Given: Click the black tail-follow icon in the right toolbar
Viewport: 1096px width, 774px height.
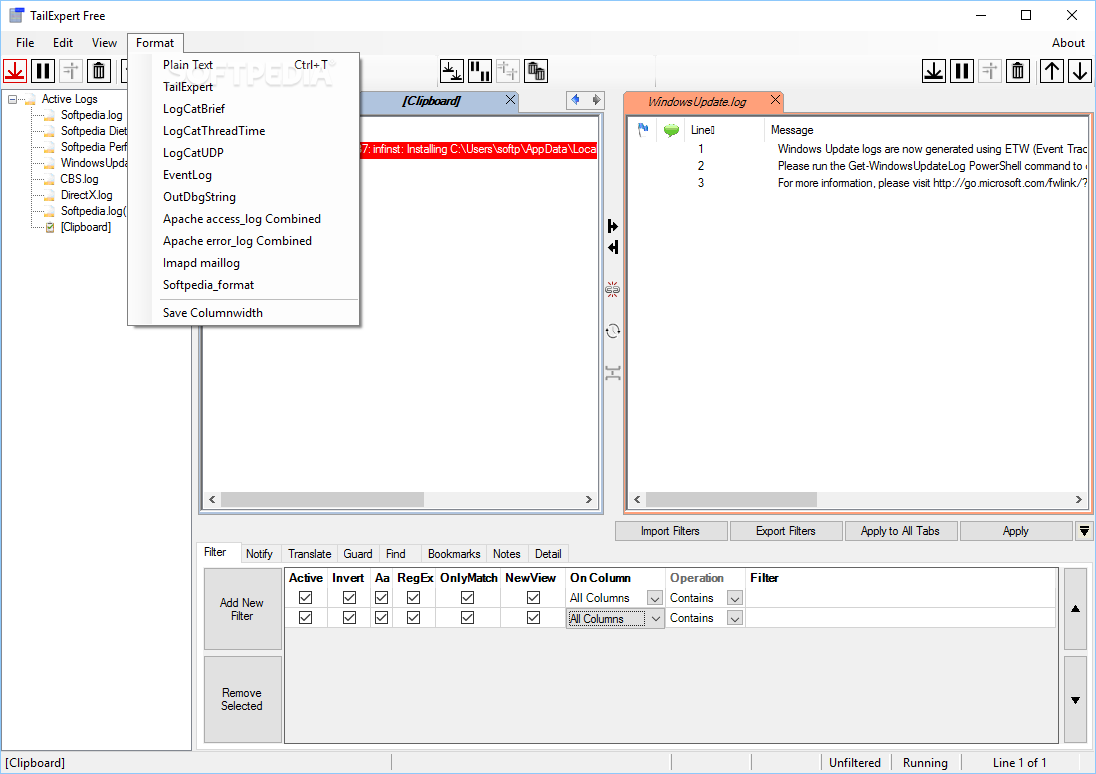Looking at the screenshot, I should [934, 71].
